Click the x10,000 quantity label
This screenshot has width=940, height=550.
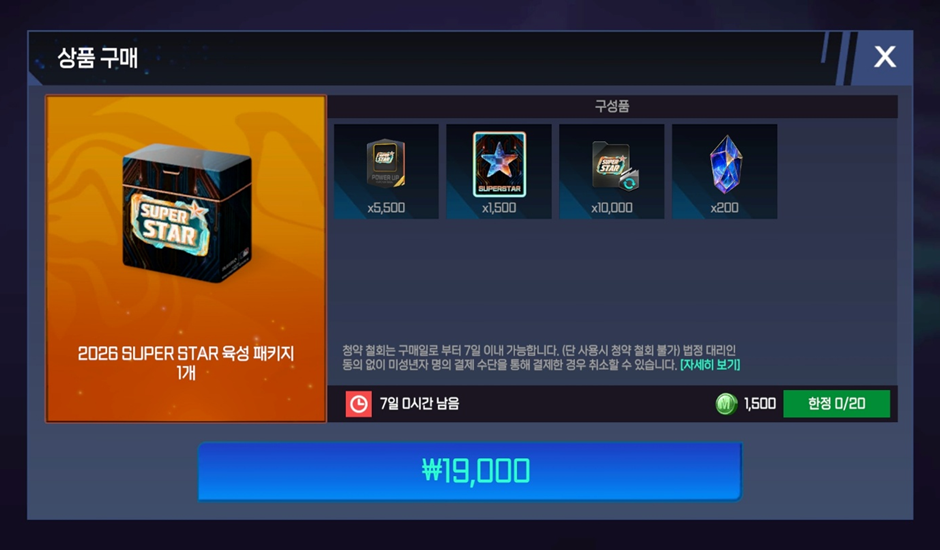(611, 208)
